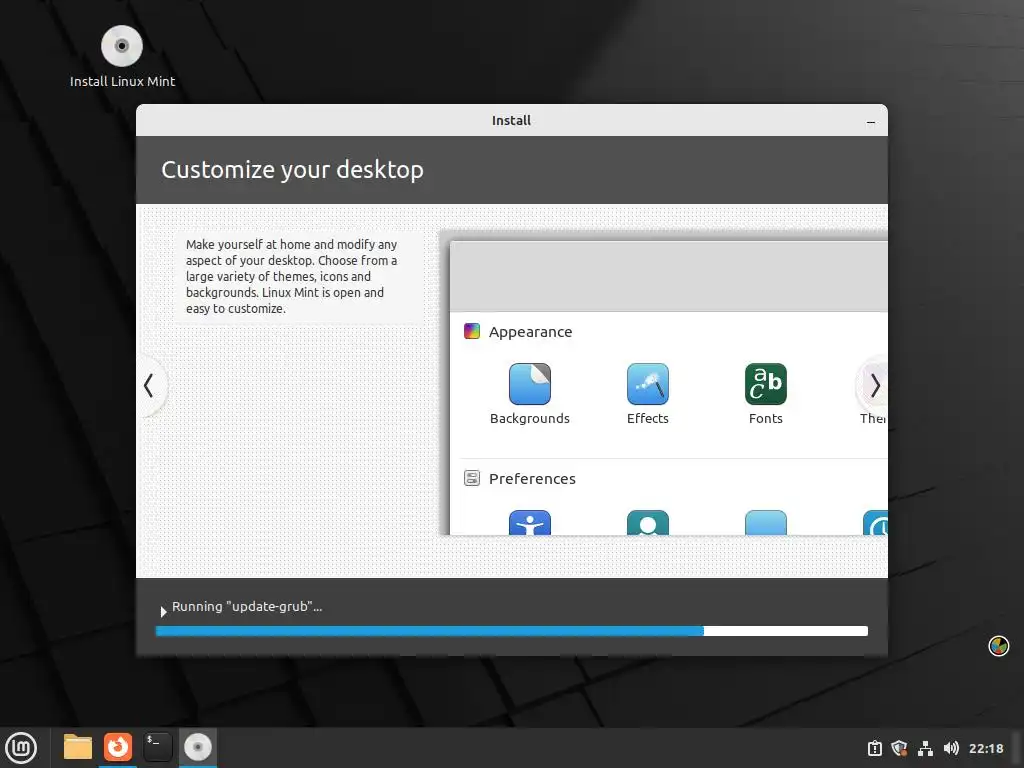Click the Preferences section icon
The height and width of the screenshot is (768, 1024).
click(472, 478)
